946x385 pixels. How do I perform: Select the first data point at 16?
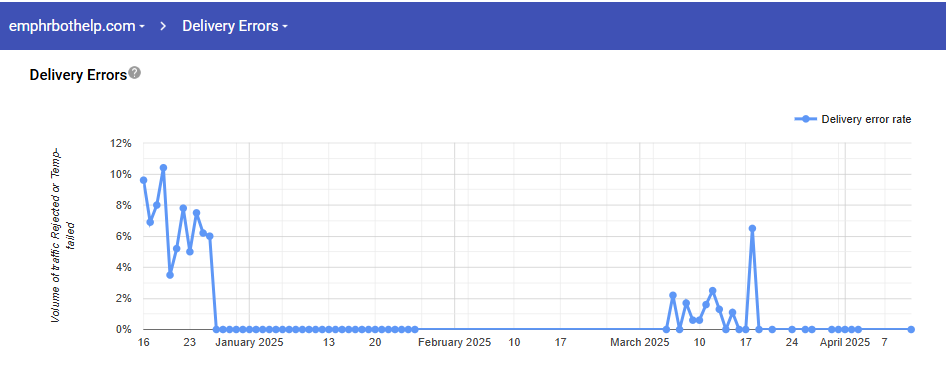144,180
